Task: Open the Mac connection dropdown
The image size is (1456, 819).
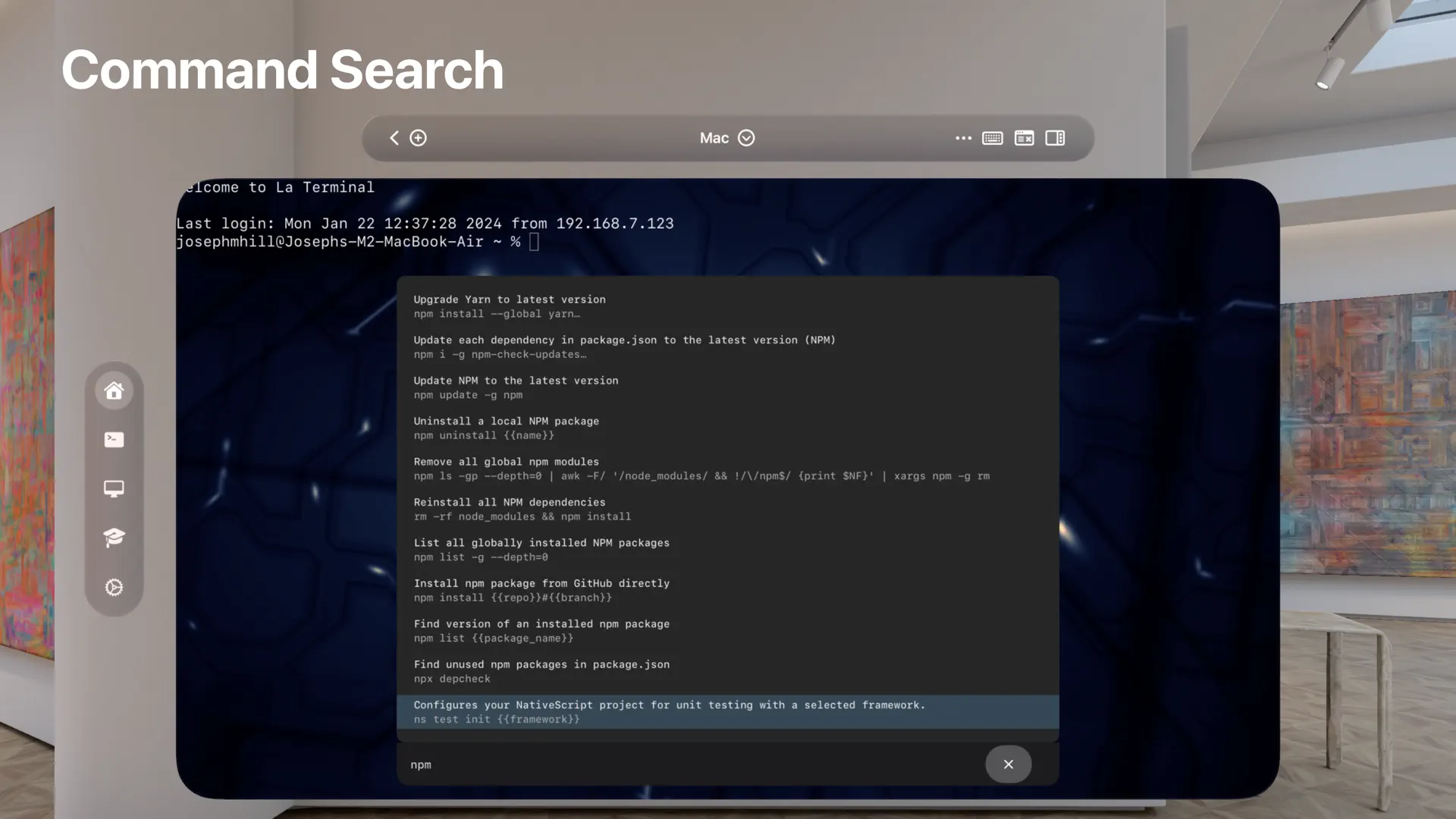Action: pyautogui.click(x=726, y=138)
